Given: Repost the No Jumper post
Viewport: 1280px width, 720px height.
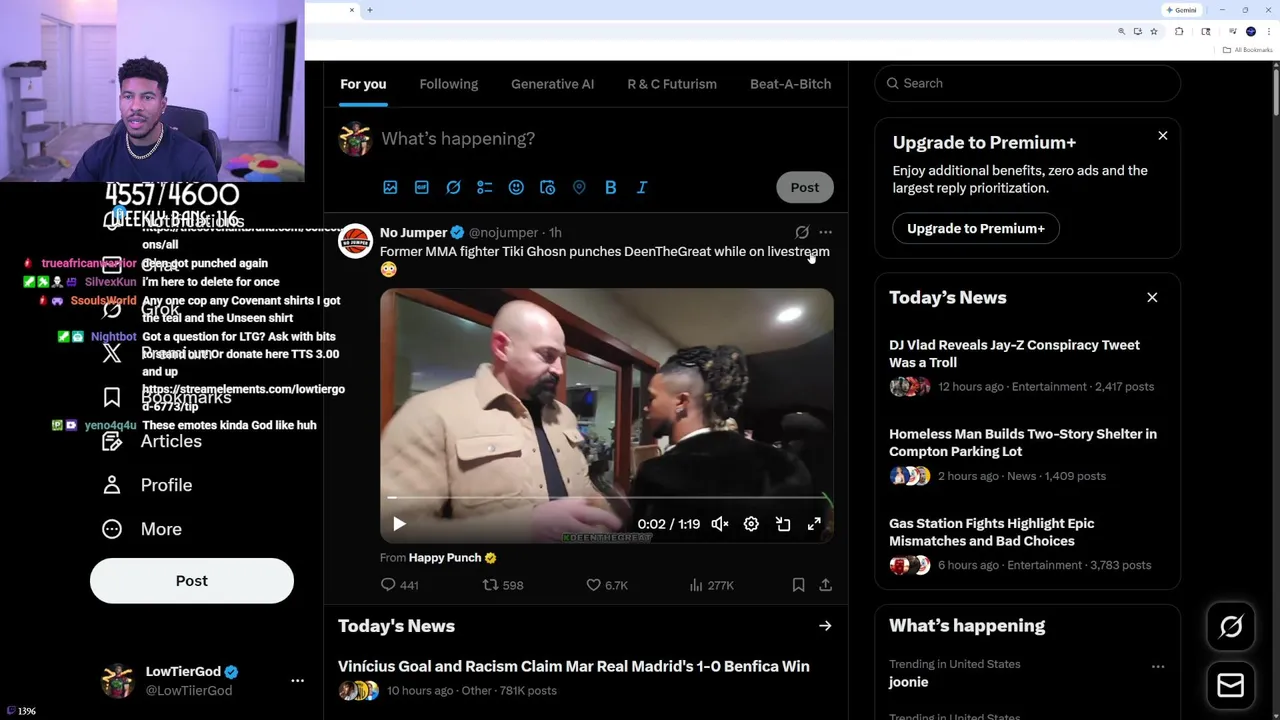Looking at the screenshot, I should (503, 585).
